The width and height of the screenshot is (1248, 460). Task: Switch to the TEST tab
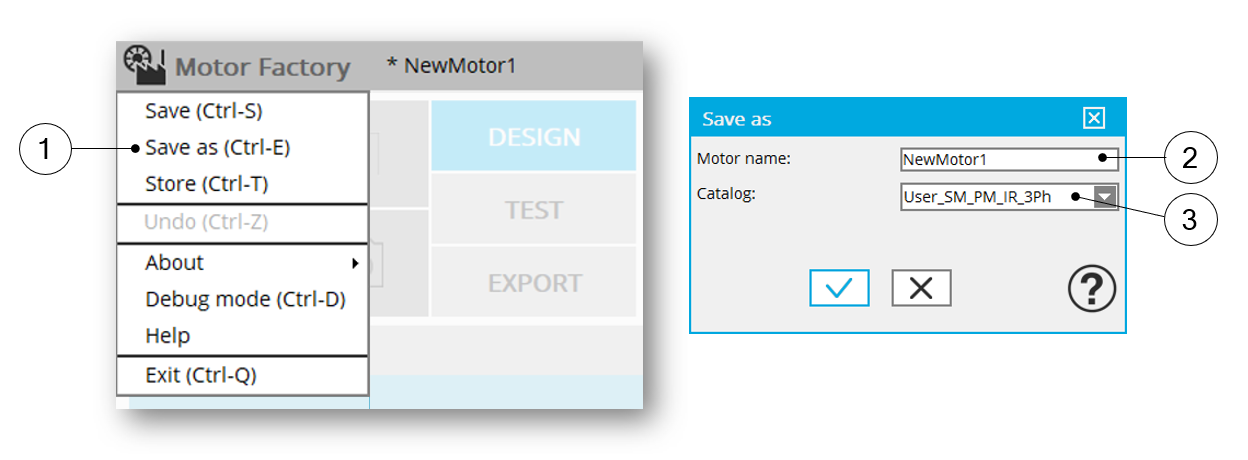534,210
